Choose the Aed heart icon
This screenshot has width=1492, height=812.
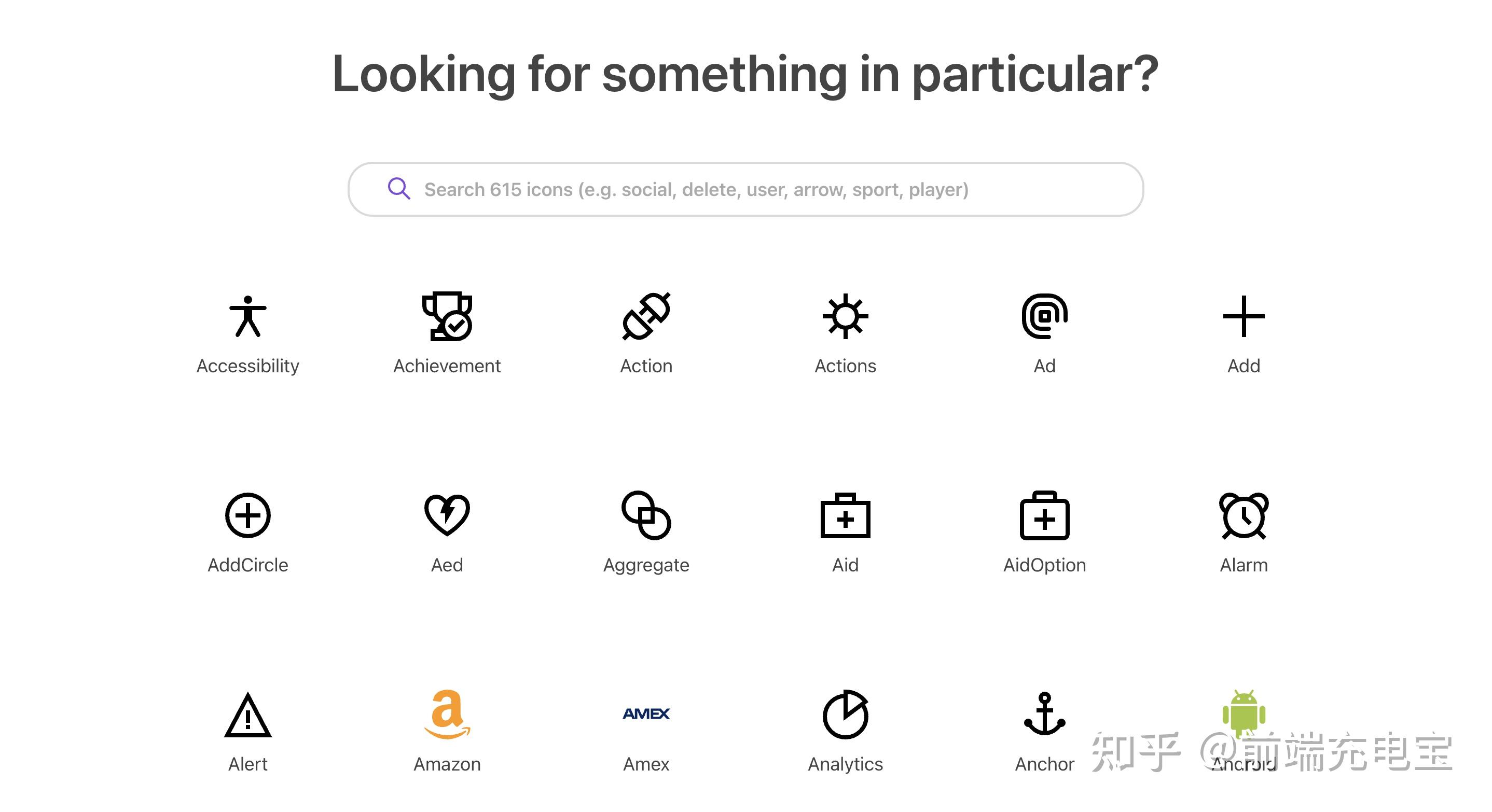pyautogui.click(x=447, y=515)
